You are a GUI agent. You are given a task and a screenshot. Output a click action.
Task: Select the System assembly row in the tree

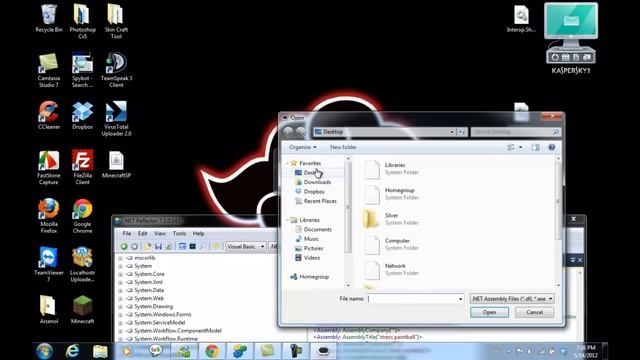[143, 266]
